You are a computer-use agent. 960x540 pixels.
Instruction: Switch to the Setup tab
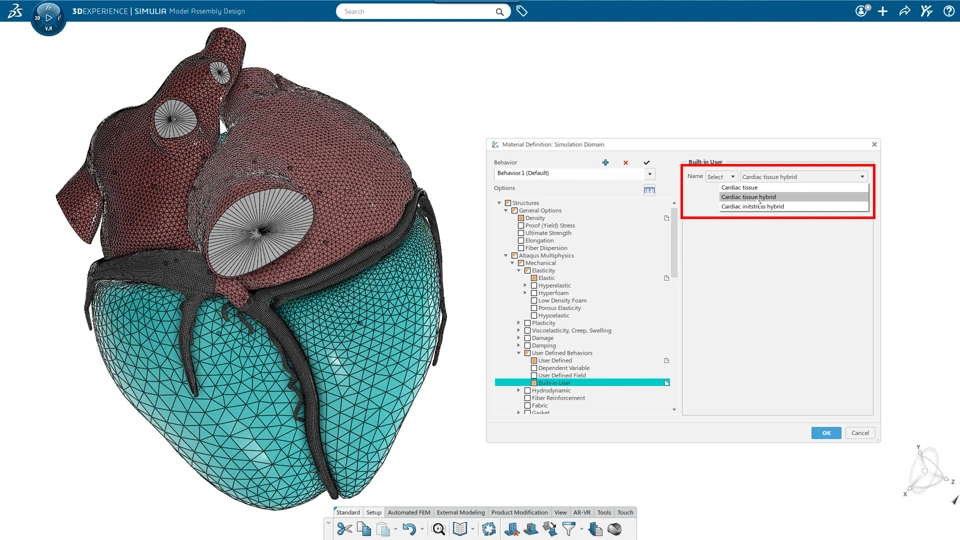click(373, 512)
